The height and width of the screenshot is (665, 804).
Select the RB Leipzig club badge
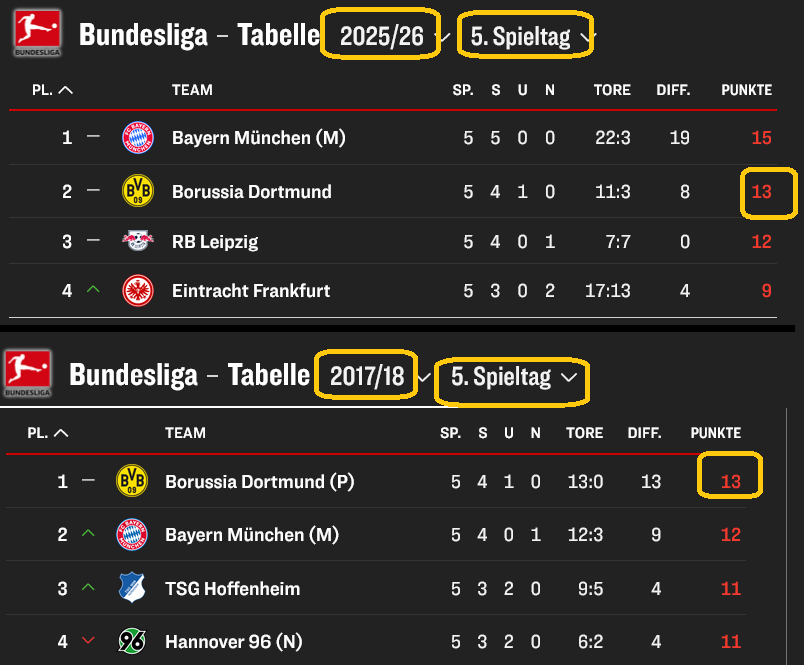(x=138, y=240)
